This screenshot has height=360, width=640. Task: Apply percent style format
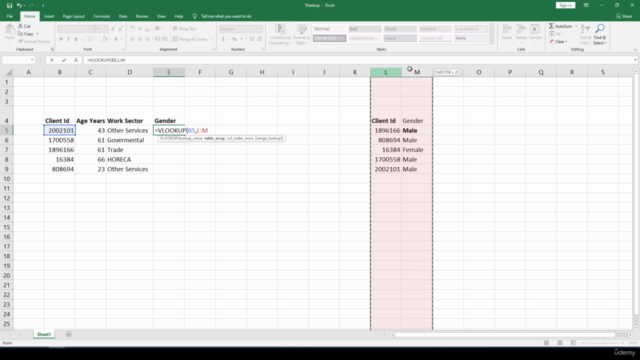234,39
